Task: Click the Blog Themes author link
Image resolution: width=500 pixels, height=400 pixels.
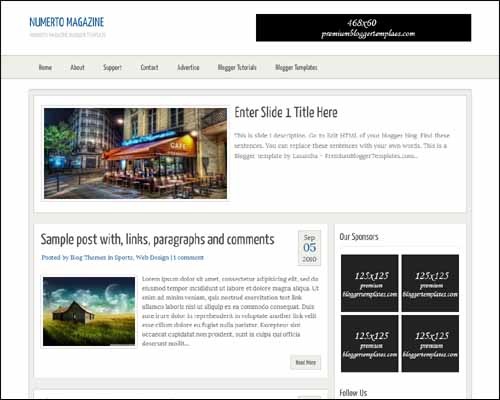Action: click(x=88, y=257)
